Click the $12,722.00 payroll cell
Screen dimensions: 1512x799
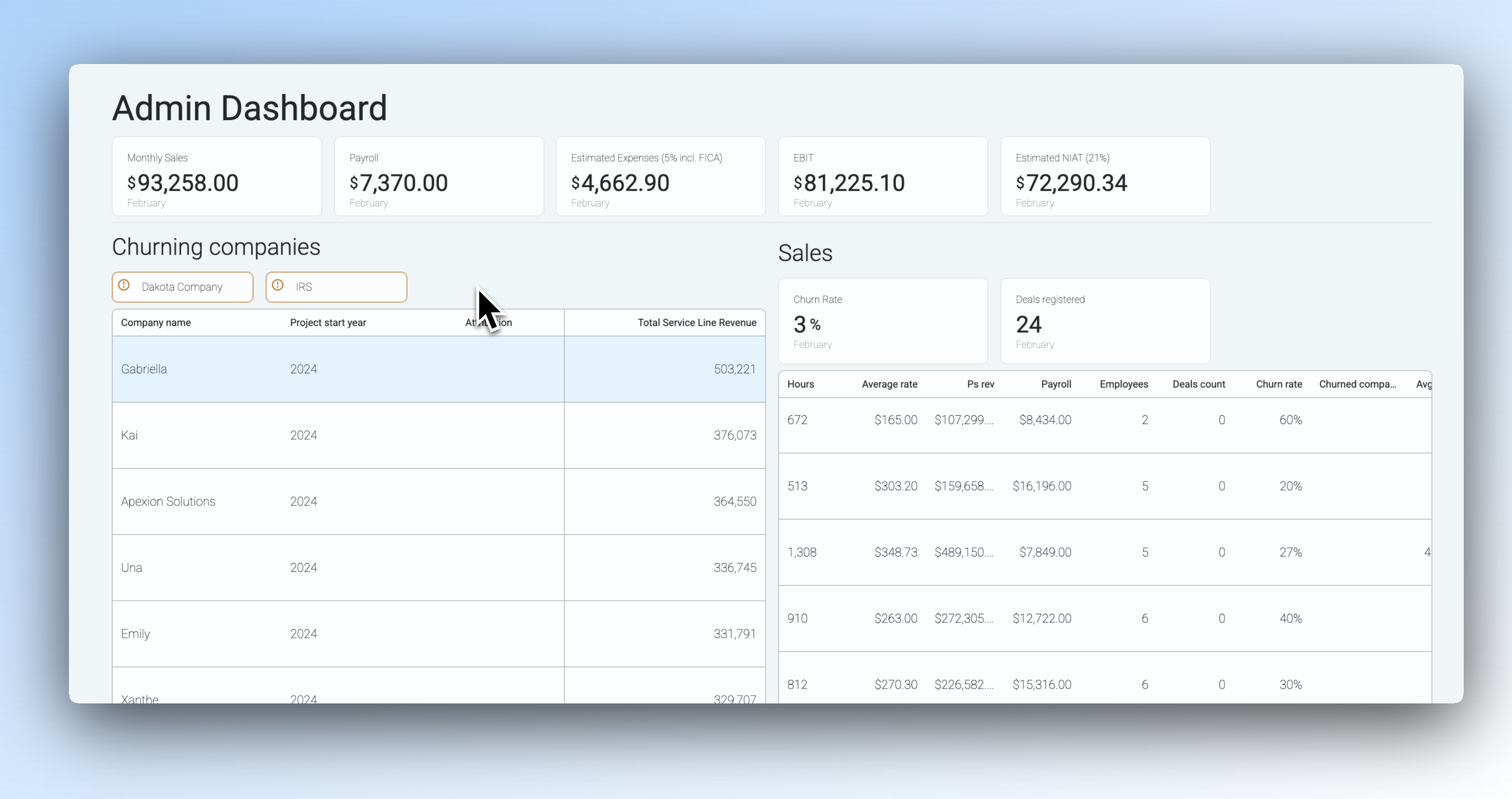tap(1042, 619)
